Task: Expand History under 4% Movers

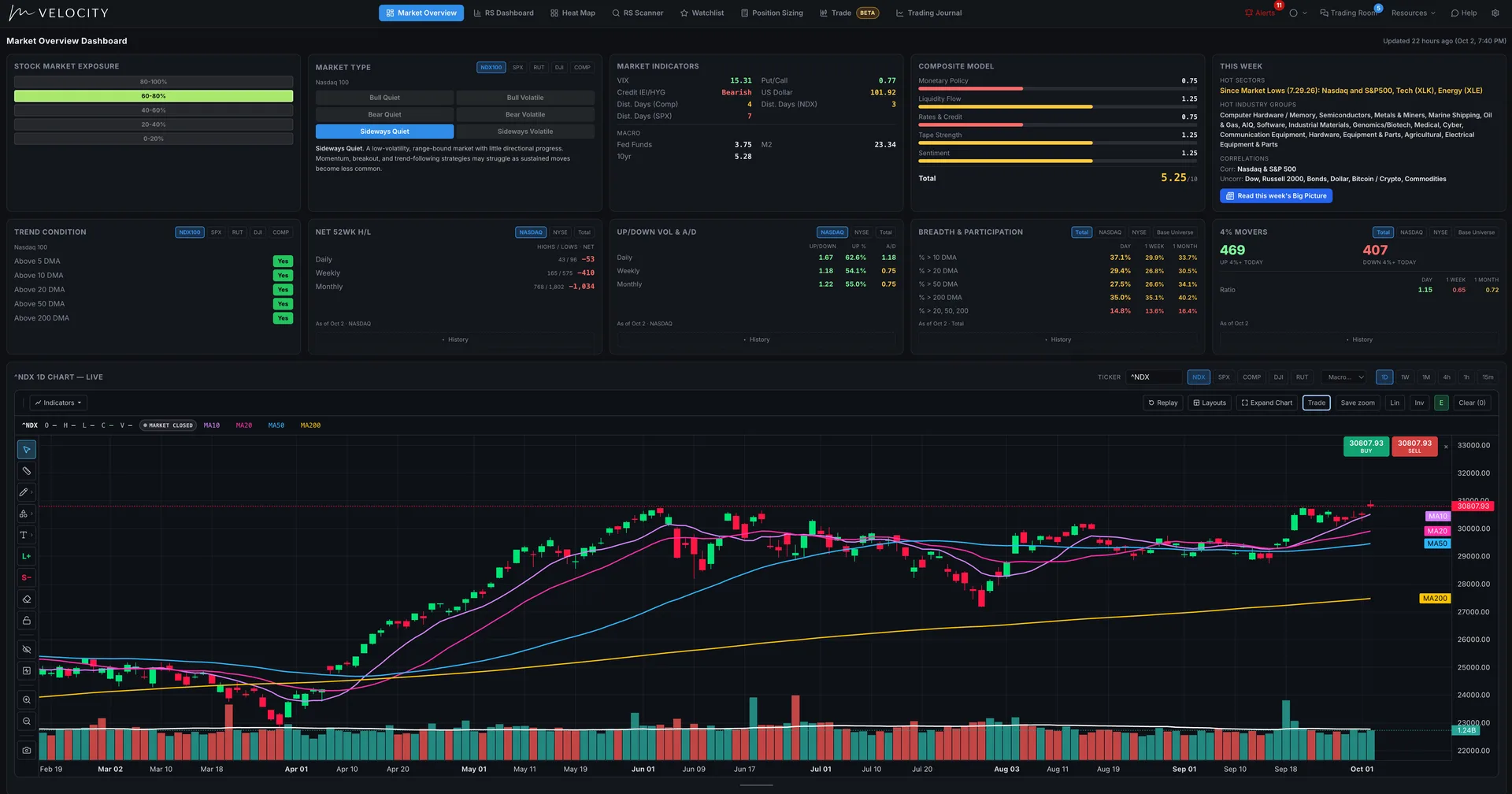Action: point(1359,339)
